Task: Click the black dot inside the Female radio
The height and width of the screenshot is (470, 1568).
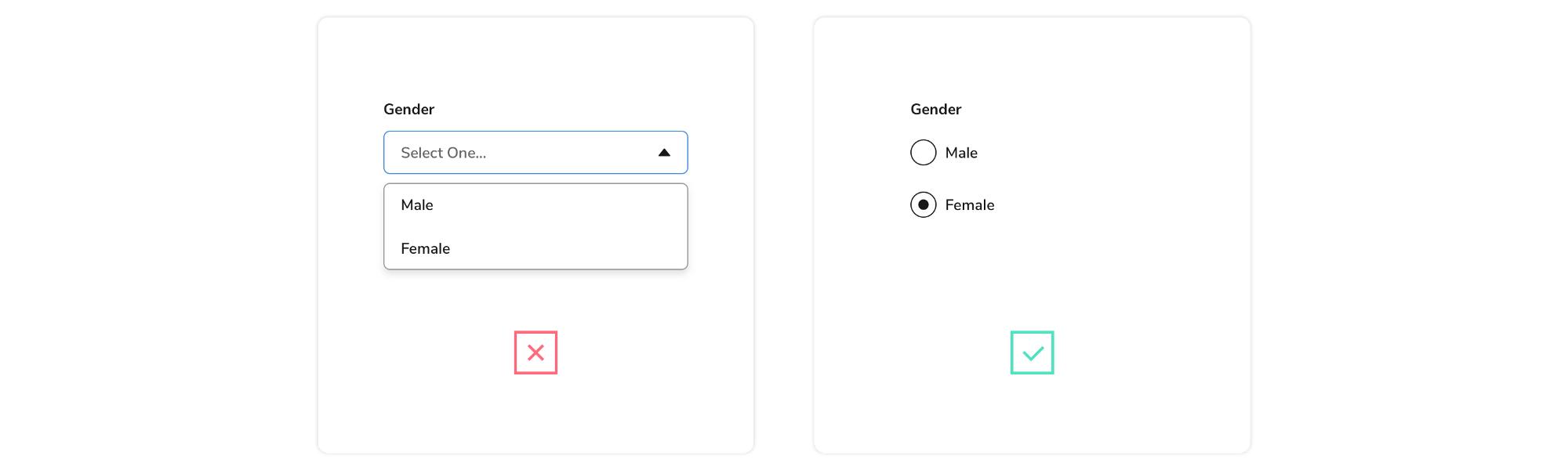Action: [924, 205]
